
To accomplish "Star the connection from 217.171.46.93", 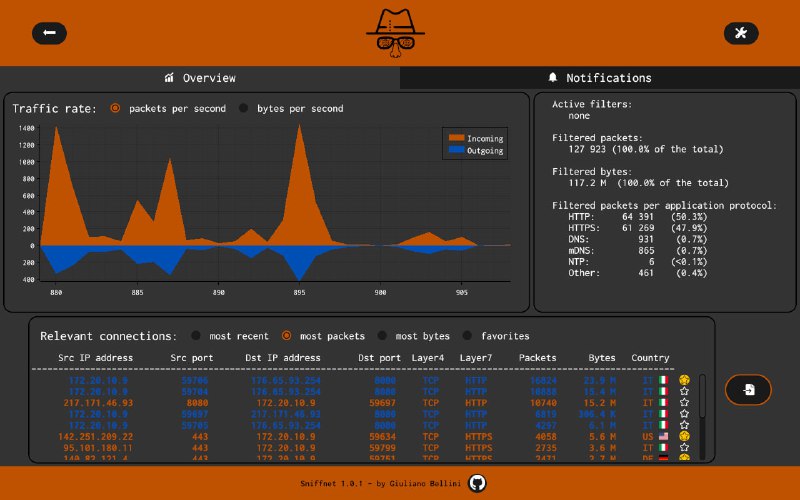I will click(x=684, y=403).
